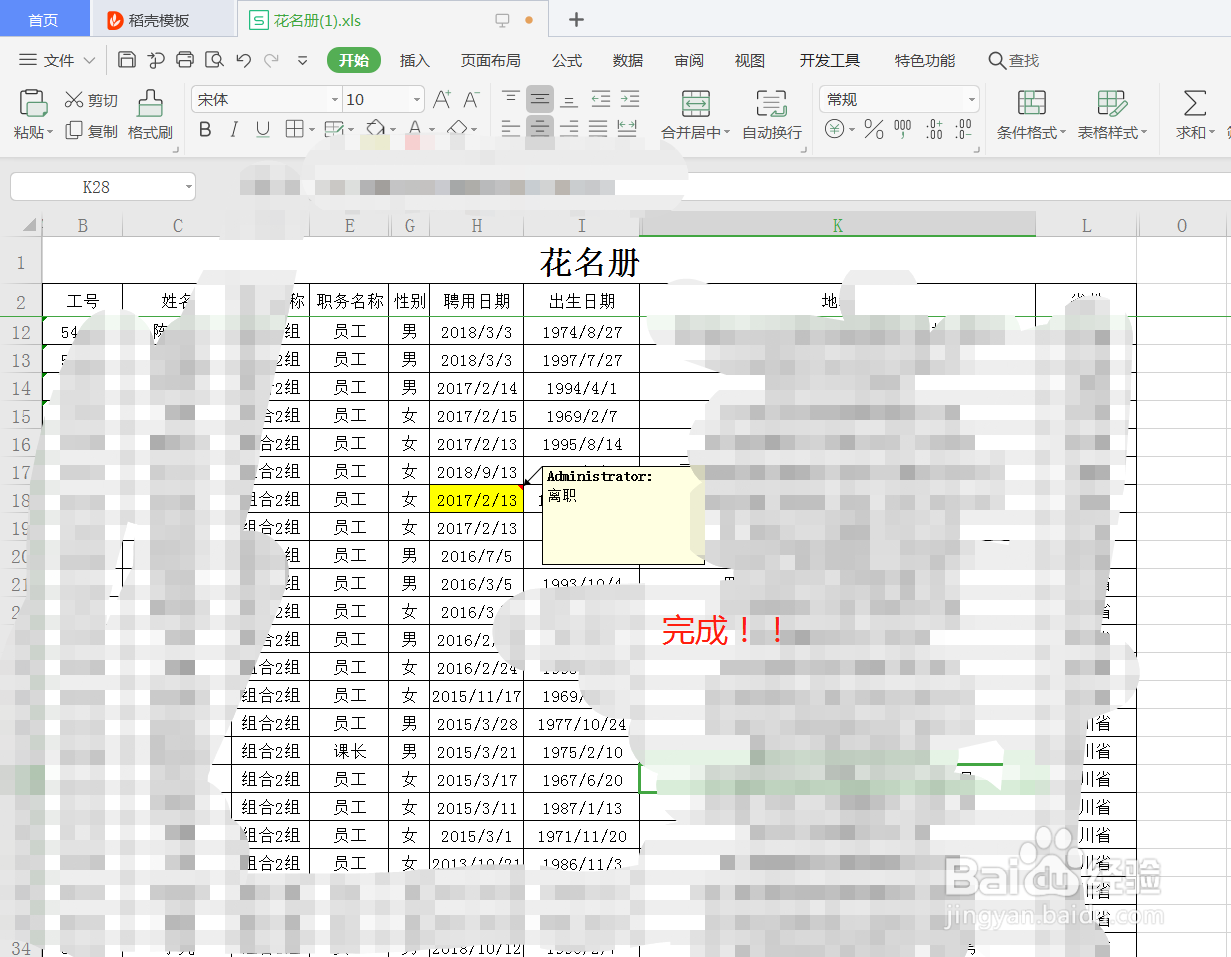Switch to the 视图 ribbon tab

pyautogui.click(x=749, y=60)
